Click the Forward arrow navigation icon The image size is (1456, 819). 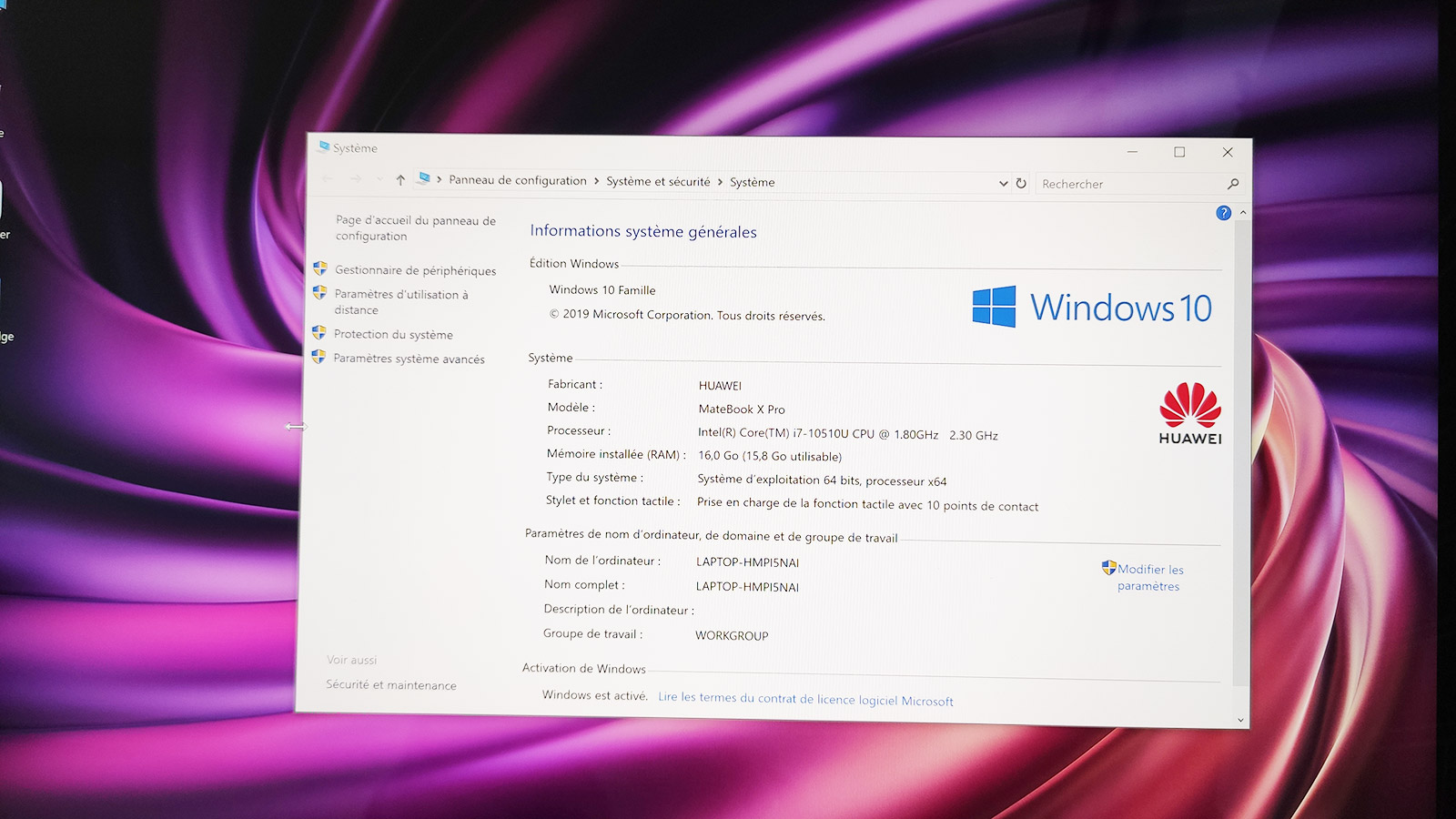(x=356, y=179)
